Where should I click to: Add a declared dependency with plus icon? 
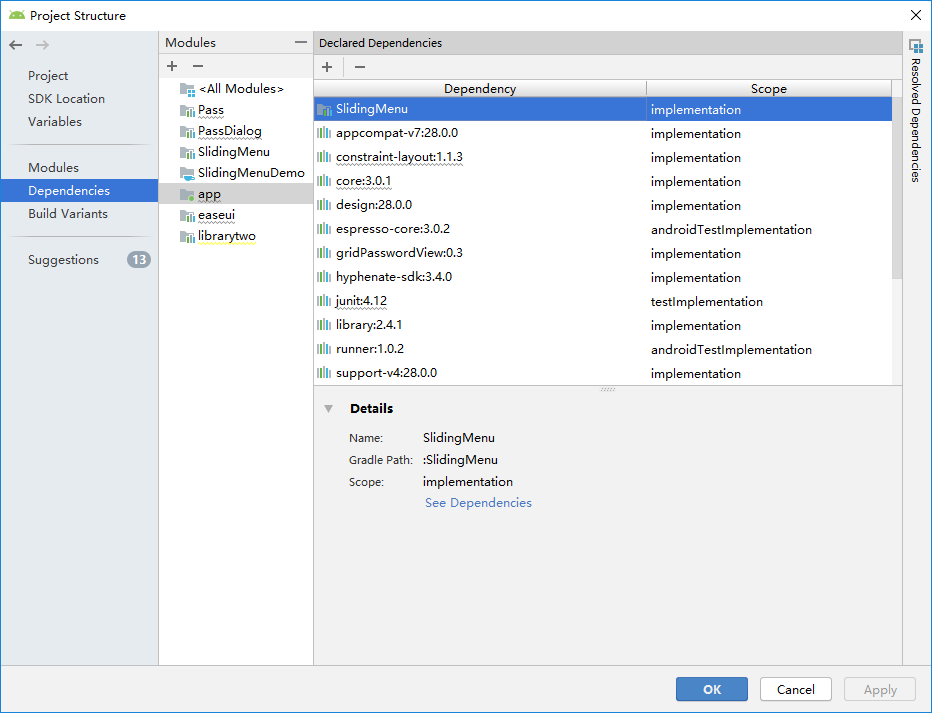coord(327,67)
